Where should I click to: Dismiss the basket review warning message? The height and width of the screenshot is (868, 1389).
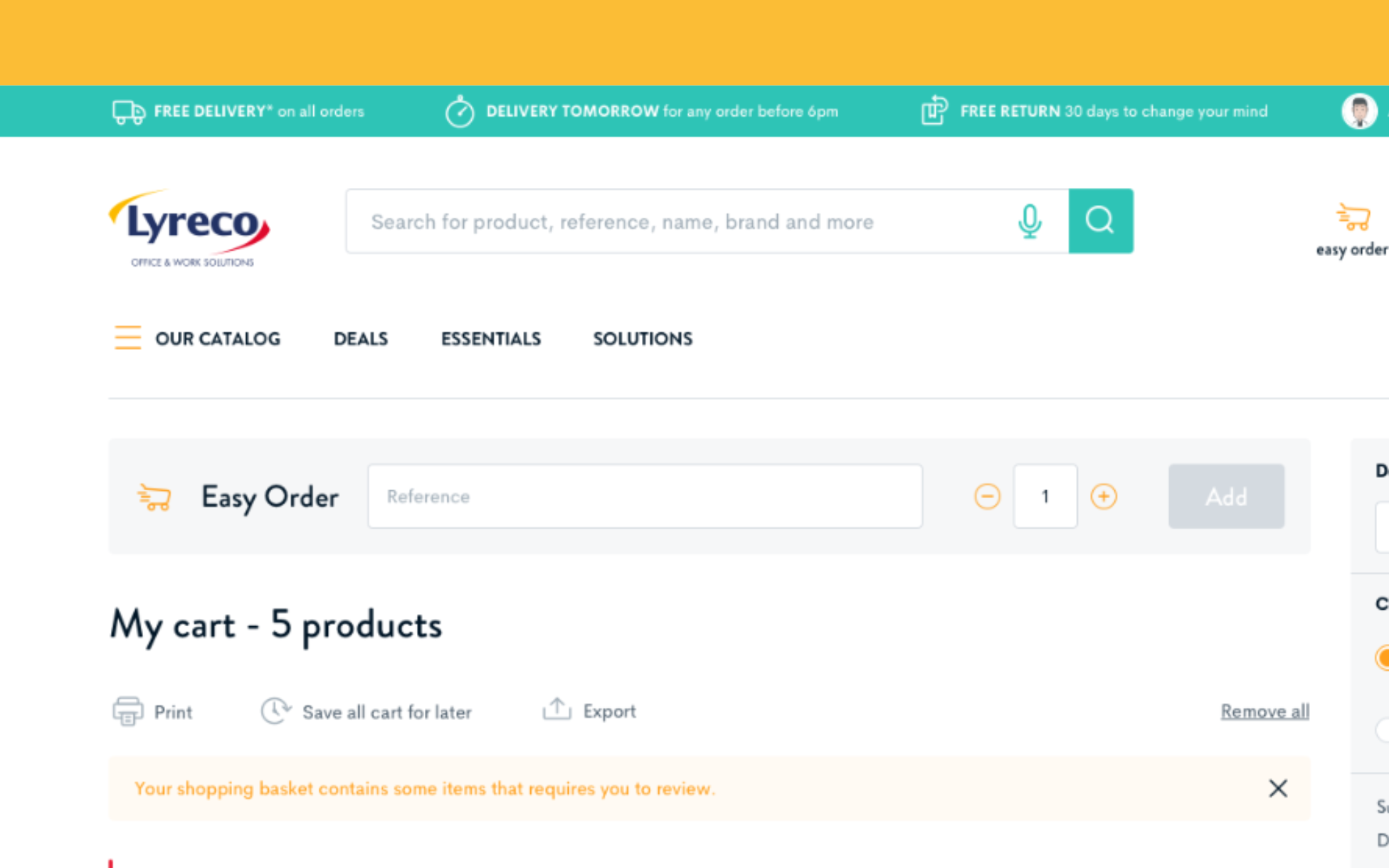(x=1277, y=788)
